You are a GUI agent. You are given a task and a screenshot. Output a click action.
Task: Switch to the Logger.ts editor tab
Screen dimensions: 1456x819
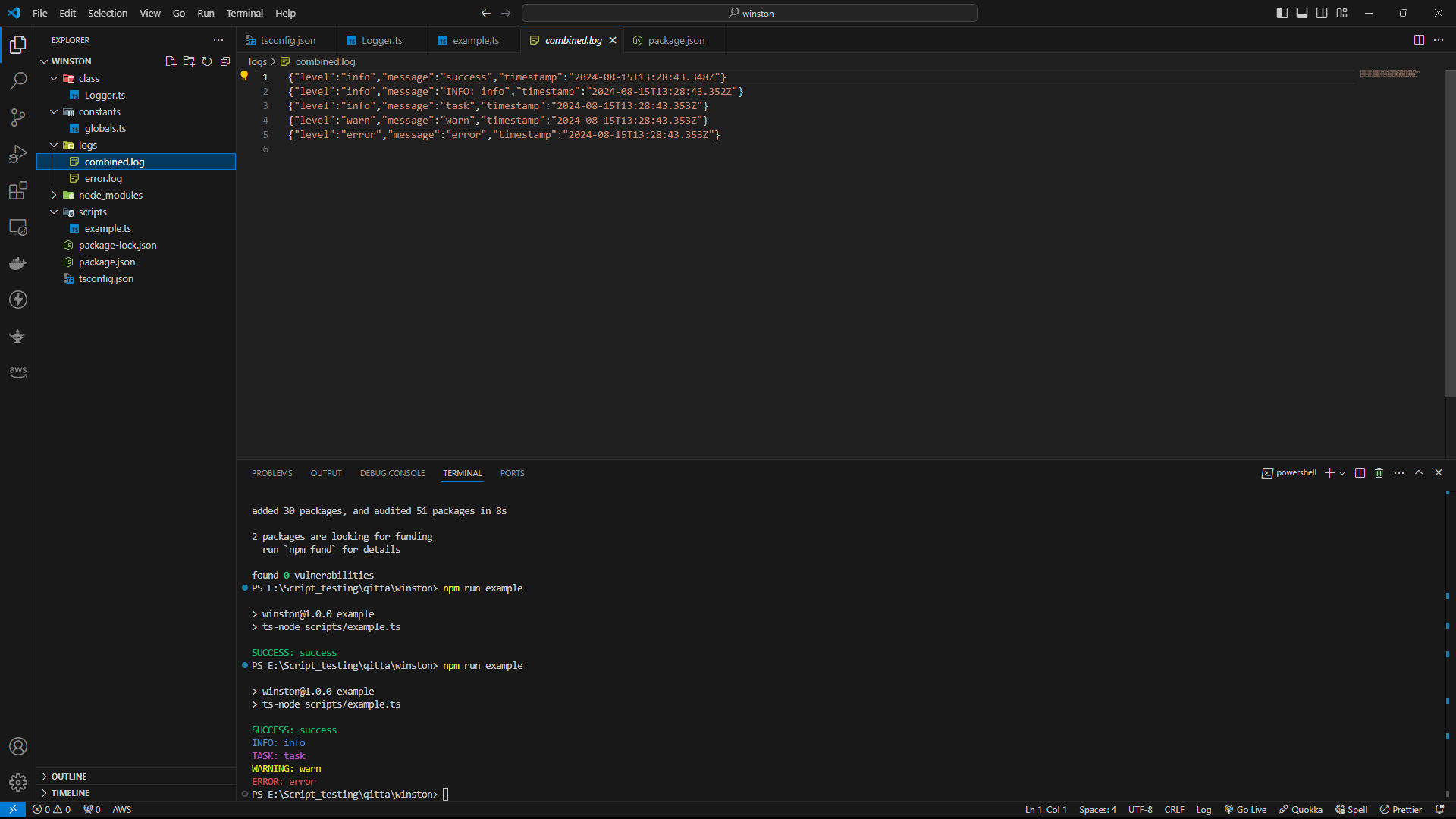[381, 40]
